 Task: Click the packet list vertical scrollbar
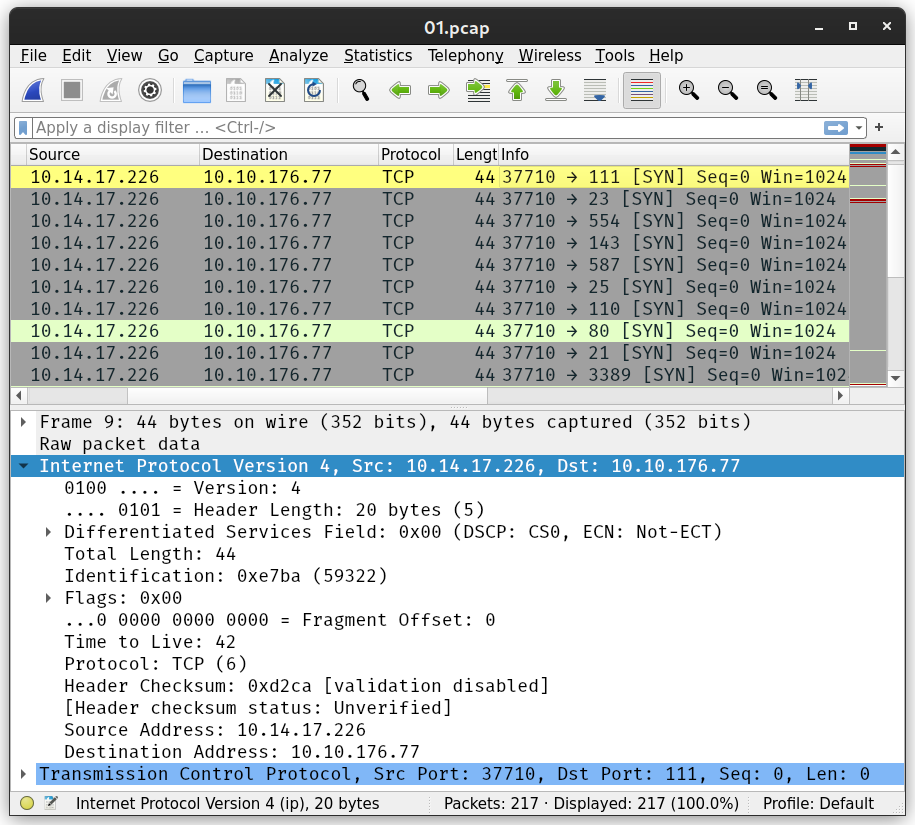[896, 270]
